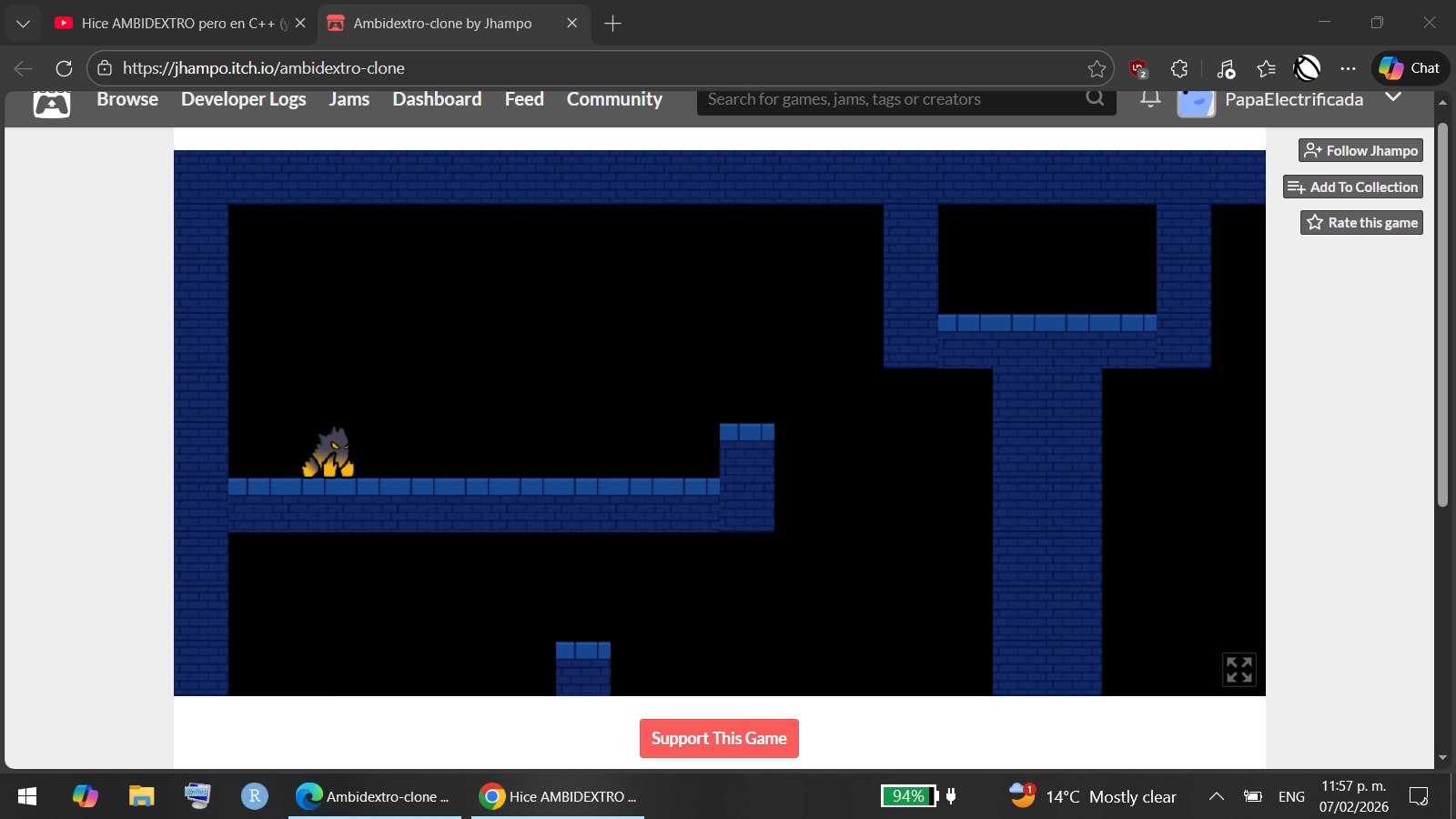The height and width of the screenshot is (819, 1456).
Task: View site information lock icon
Action: point(105,68)
